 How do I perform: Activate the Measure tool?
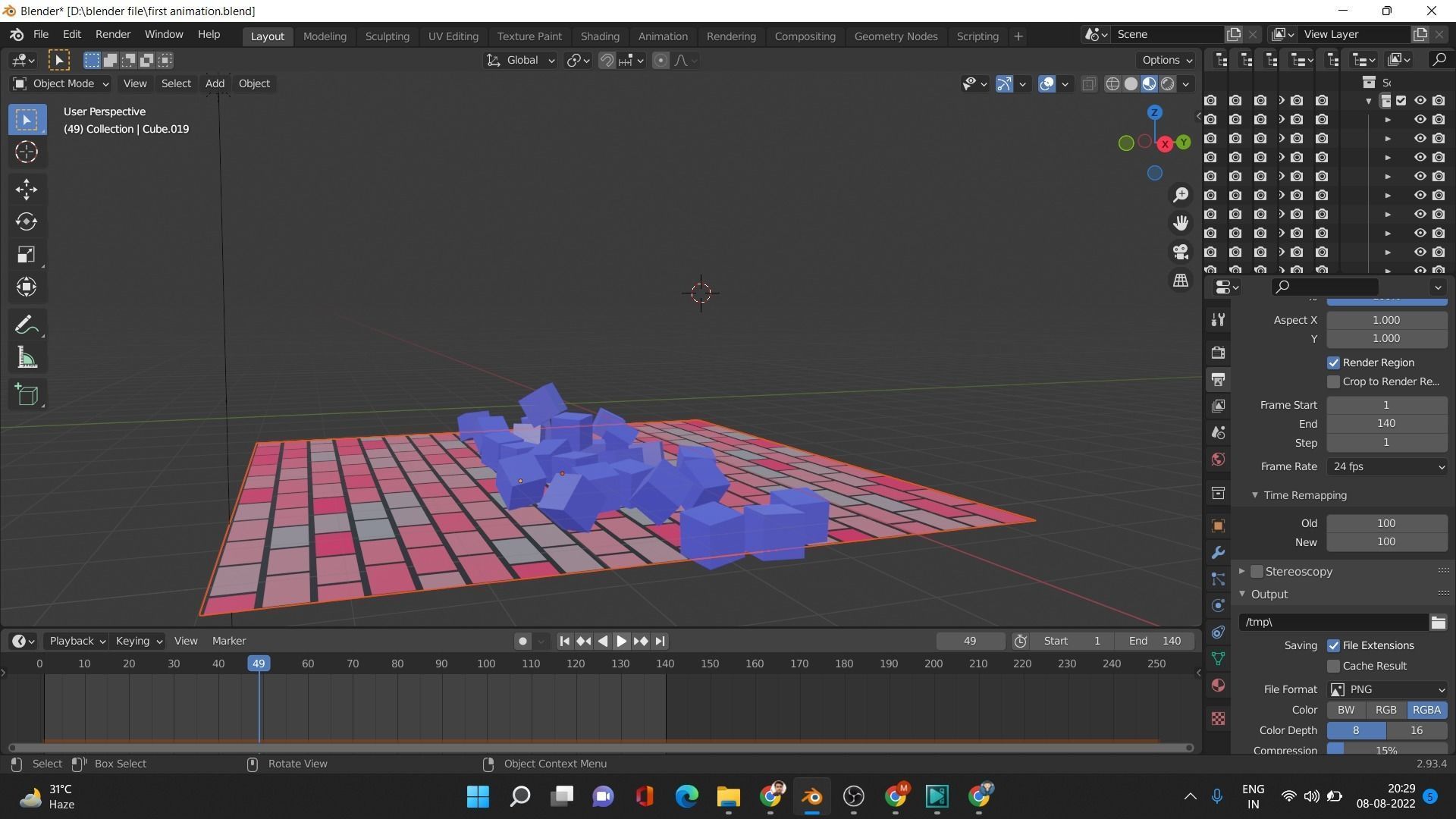coord(27,357)
